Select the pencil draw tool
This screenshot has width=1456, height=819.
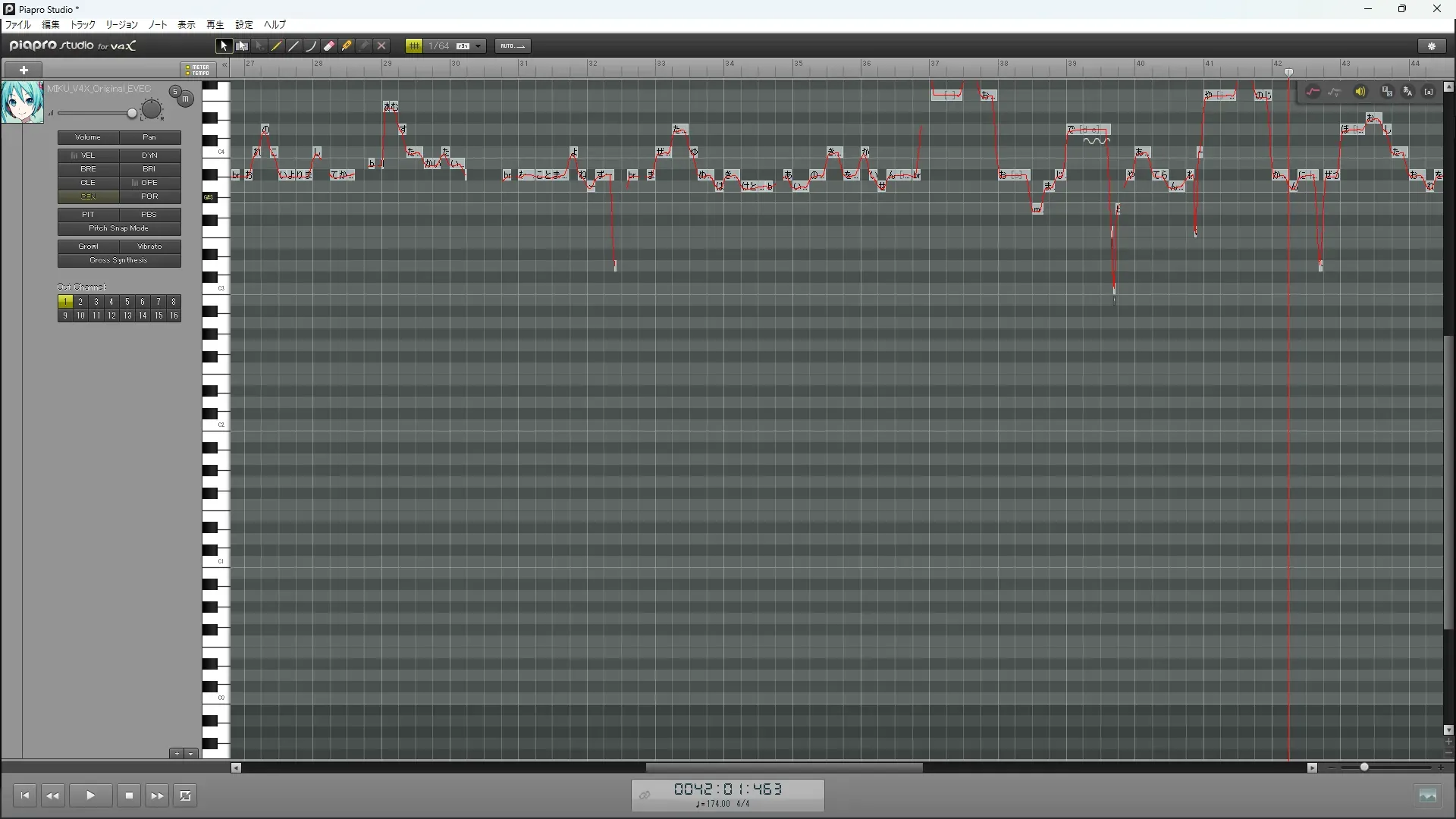[277, 46]
